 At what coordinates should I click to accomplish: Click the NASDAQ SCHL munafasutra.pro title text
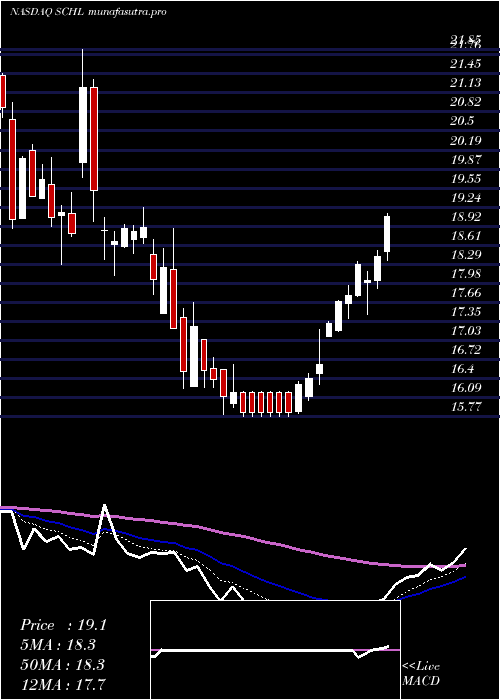coord(88,12)
